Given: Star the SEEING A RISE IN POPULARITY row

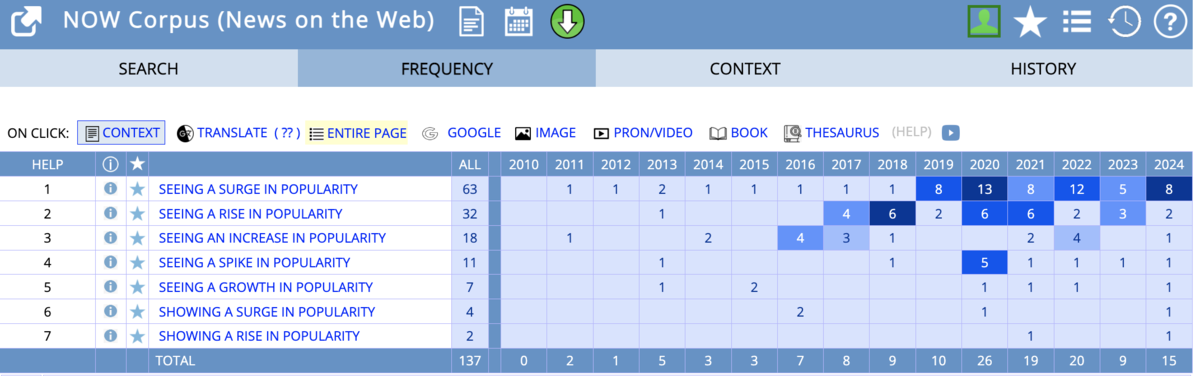Looking at the screenshot, I should (x=137, y=213).
